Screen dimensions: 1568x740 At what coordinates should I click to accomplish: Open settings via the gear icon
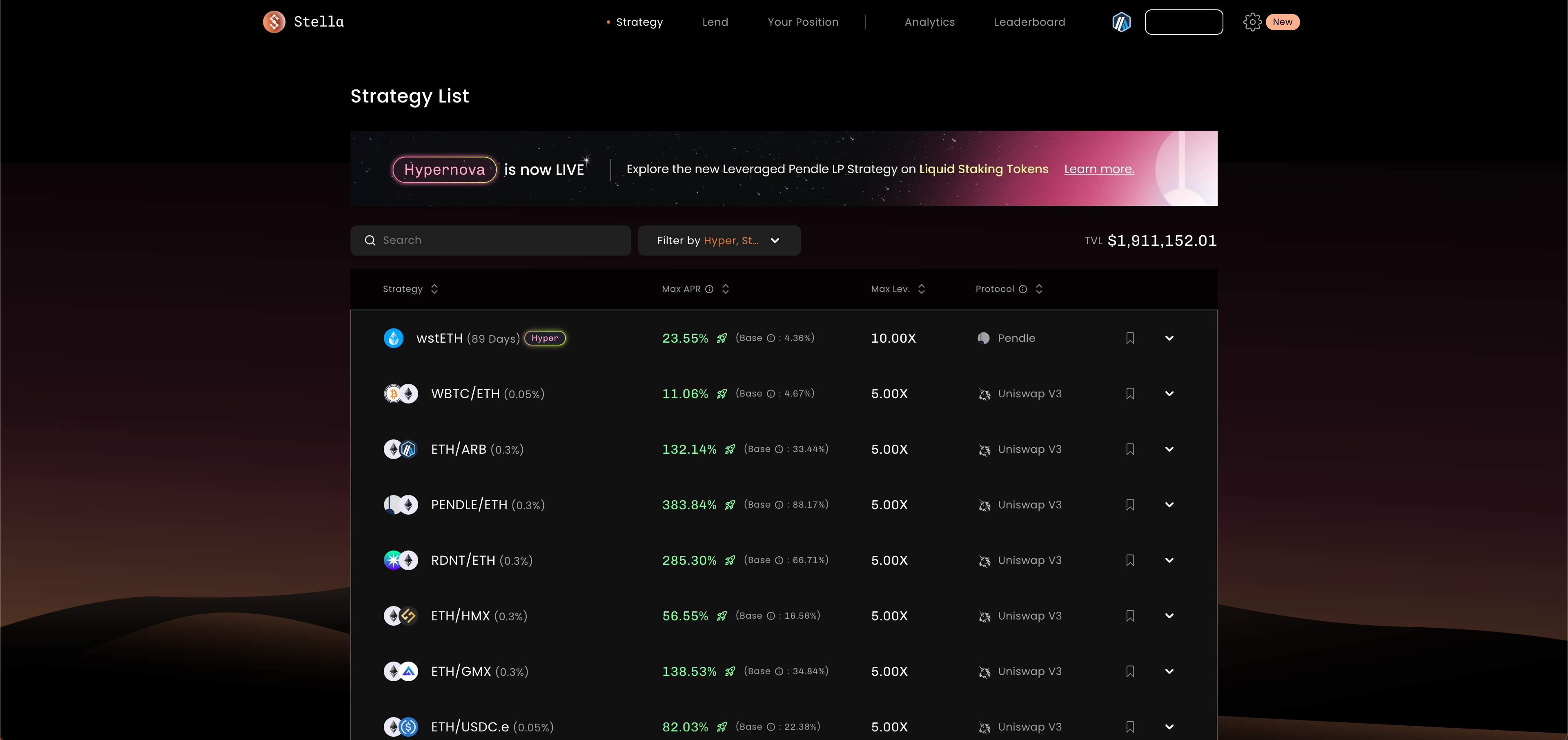pyautogui.click(x=1252, y=22)
